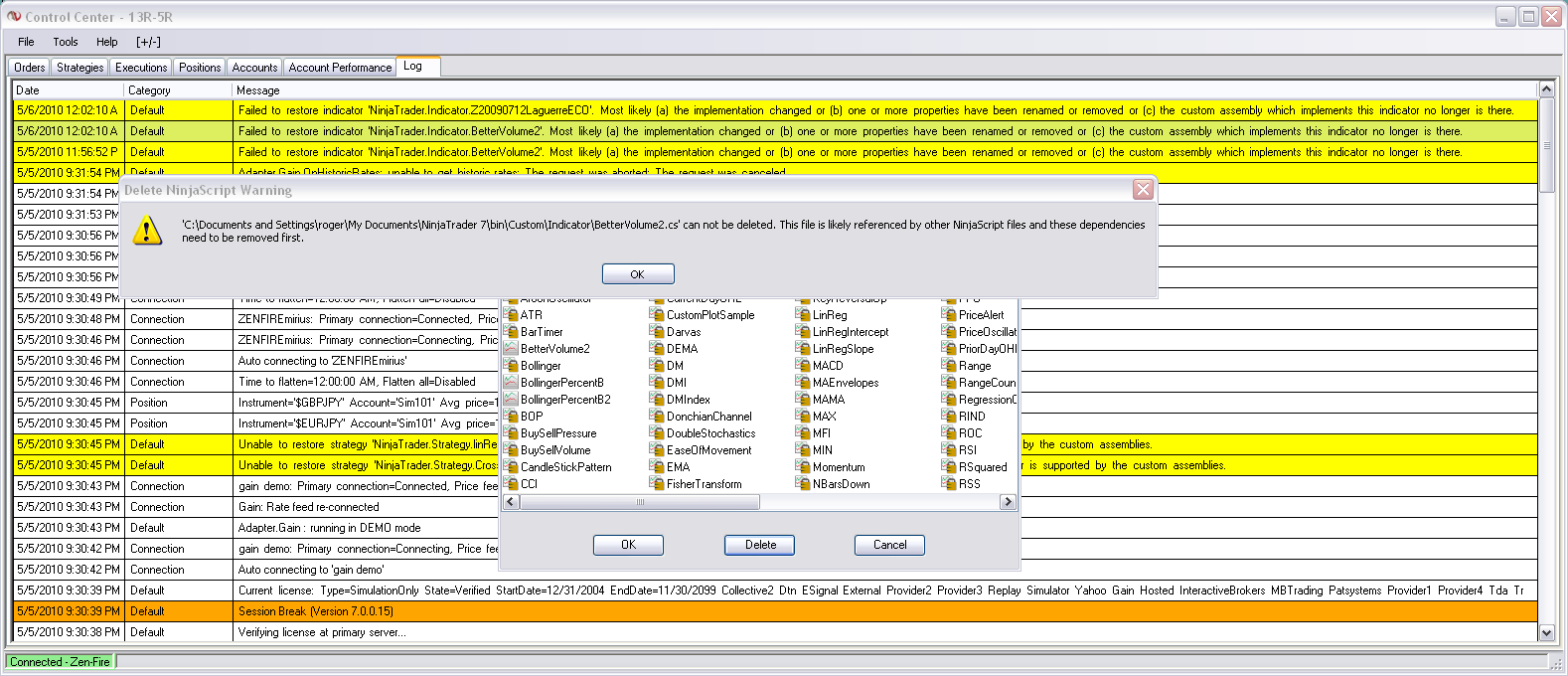
Task: Click the BarTimer indicator file icon
Action: 512,332
